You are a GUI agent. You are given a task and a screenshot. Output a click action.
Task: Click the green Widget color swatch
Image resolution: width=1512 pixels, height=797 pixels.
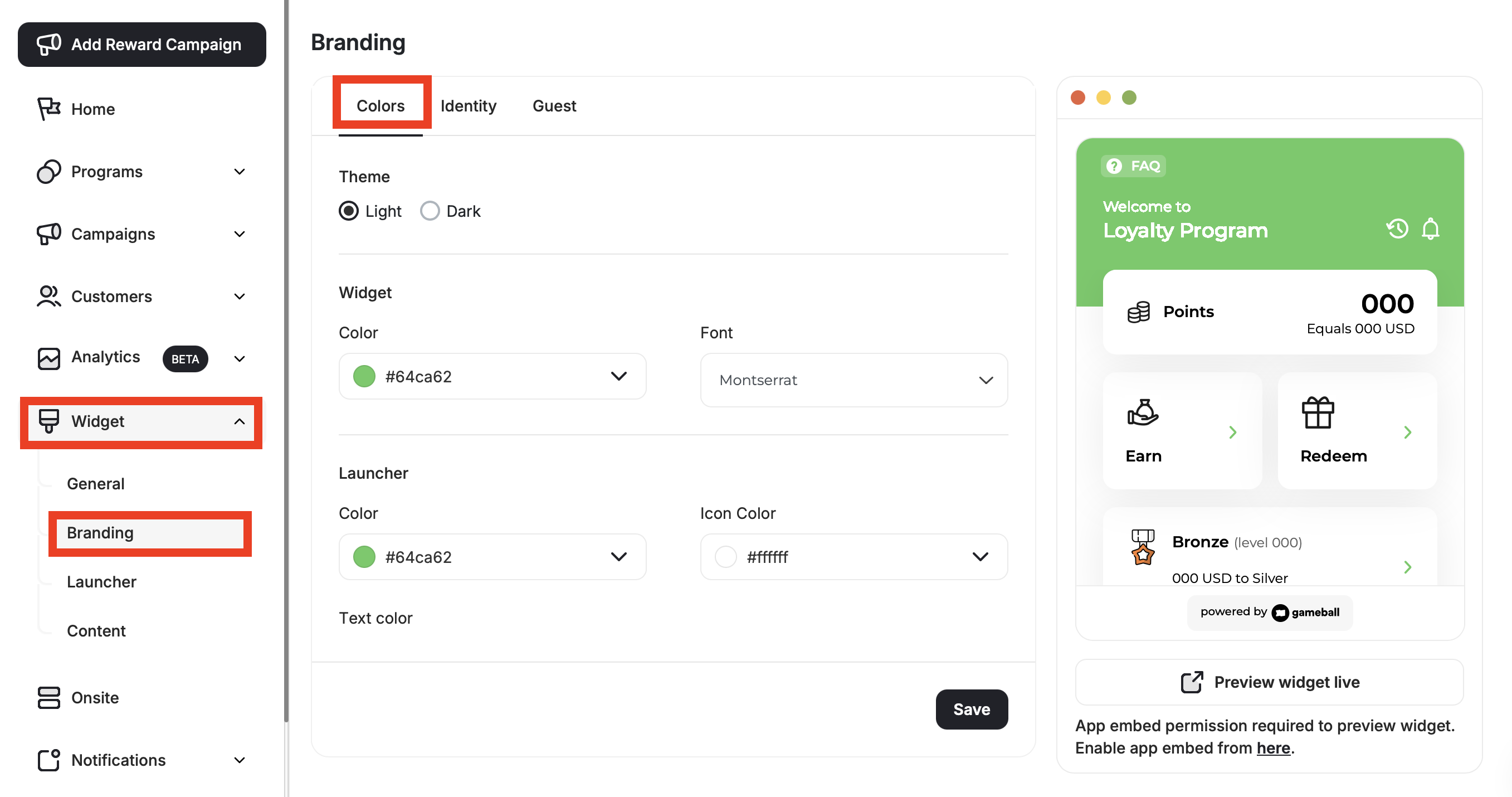[x=364, y=376]
